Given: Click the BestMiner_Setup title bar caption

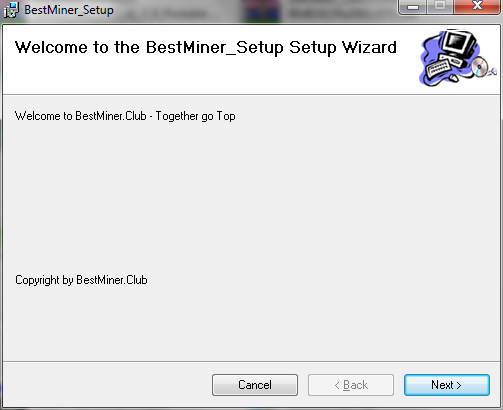Looking at the screenshot, I should click(69, 10).
